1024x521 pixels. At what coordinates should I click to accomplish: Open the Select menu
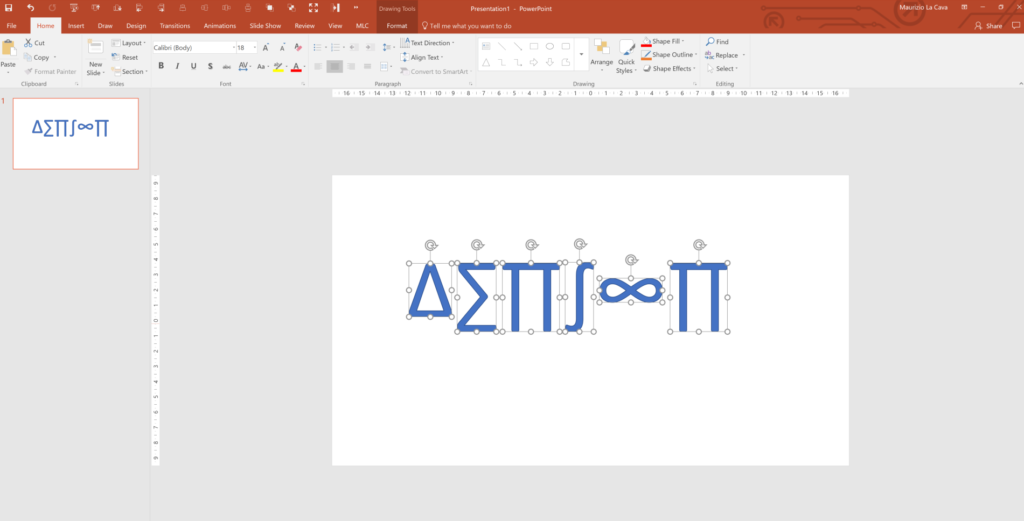[722, 69]
